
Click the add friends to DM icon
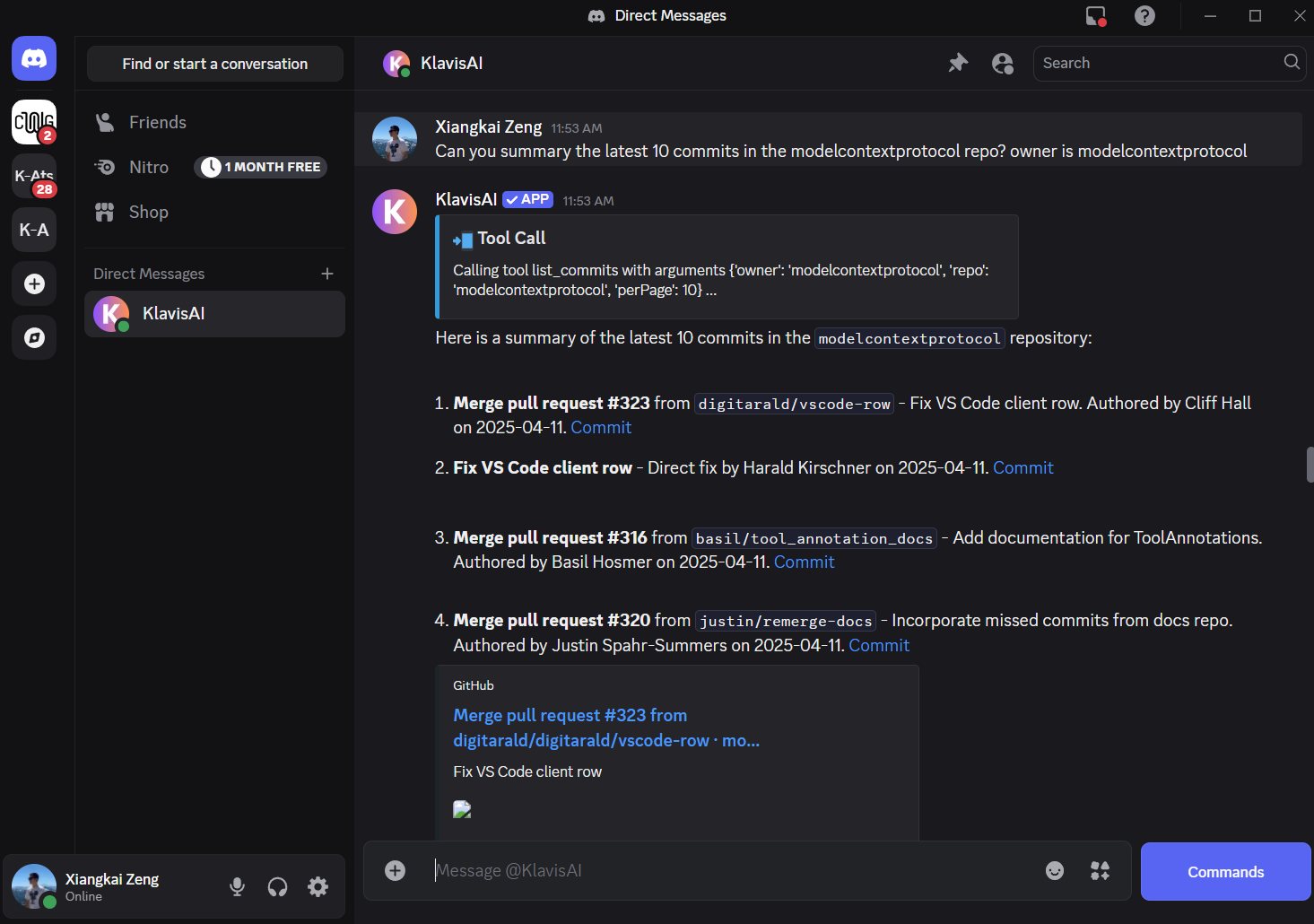(1003, 63)
